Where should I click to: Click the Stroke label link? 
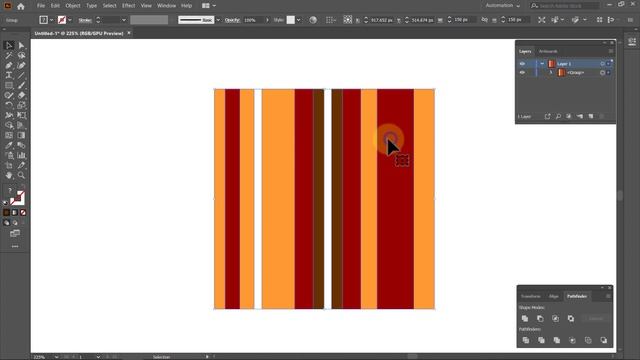click(85, 20)
